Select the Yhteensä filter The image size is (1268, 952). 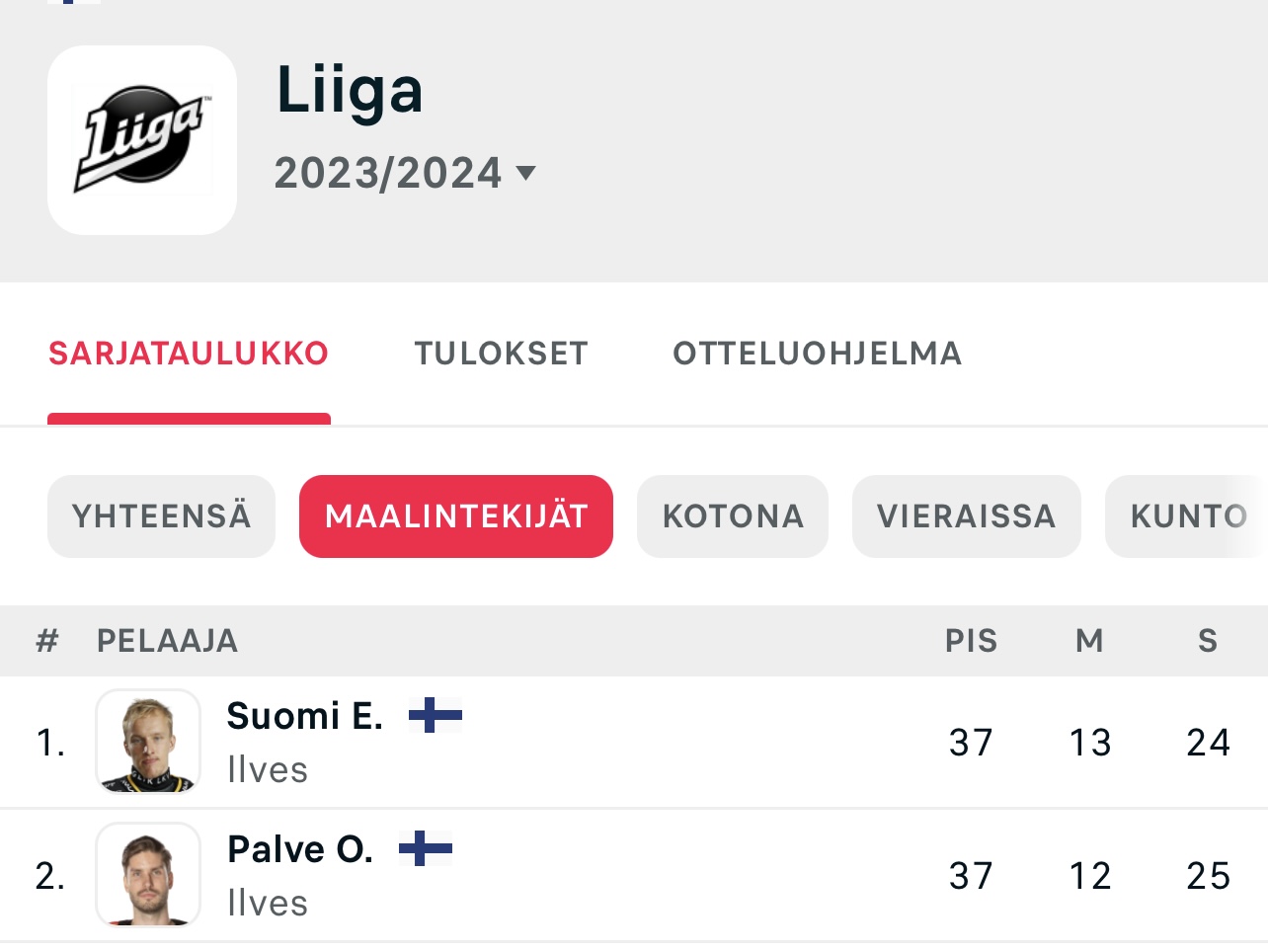click(162, 516)
